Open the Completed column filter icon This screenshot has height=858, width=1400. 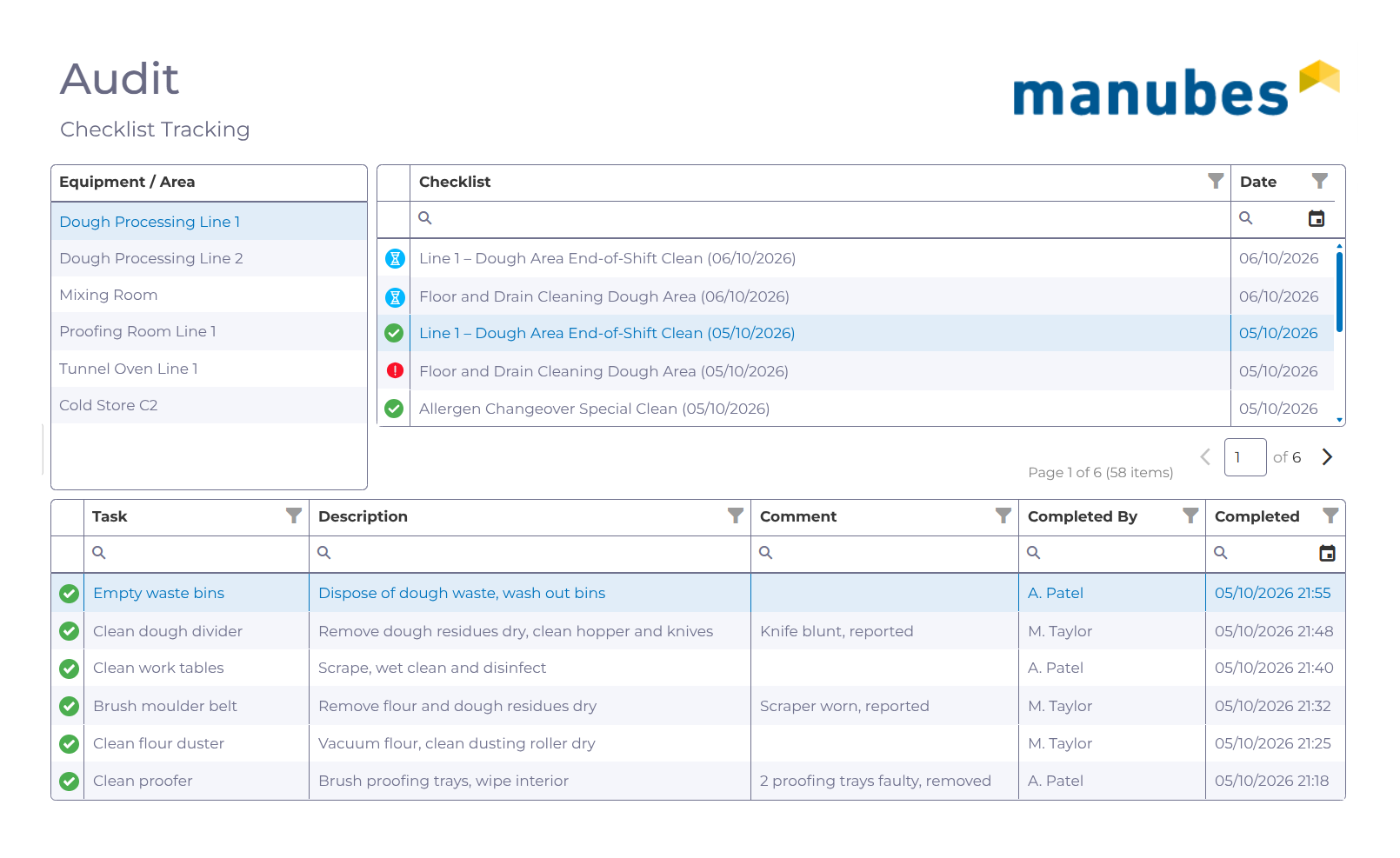pyautogui.click(x=1330, y=515)
